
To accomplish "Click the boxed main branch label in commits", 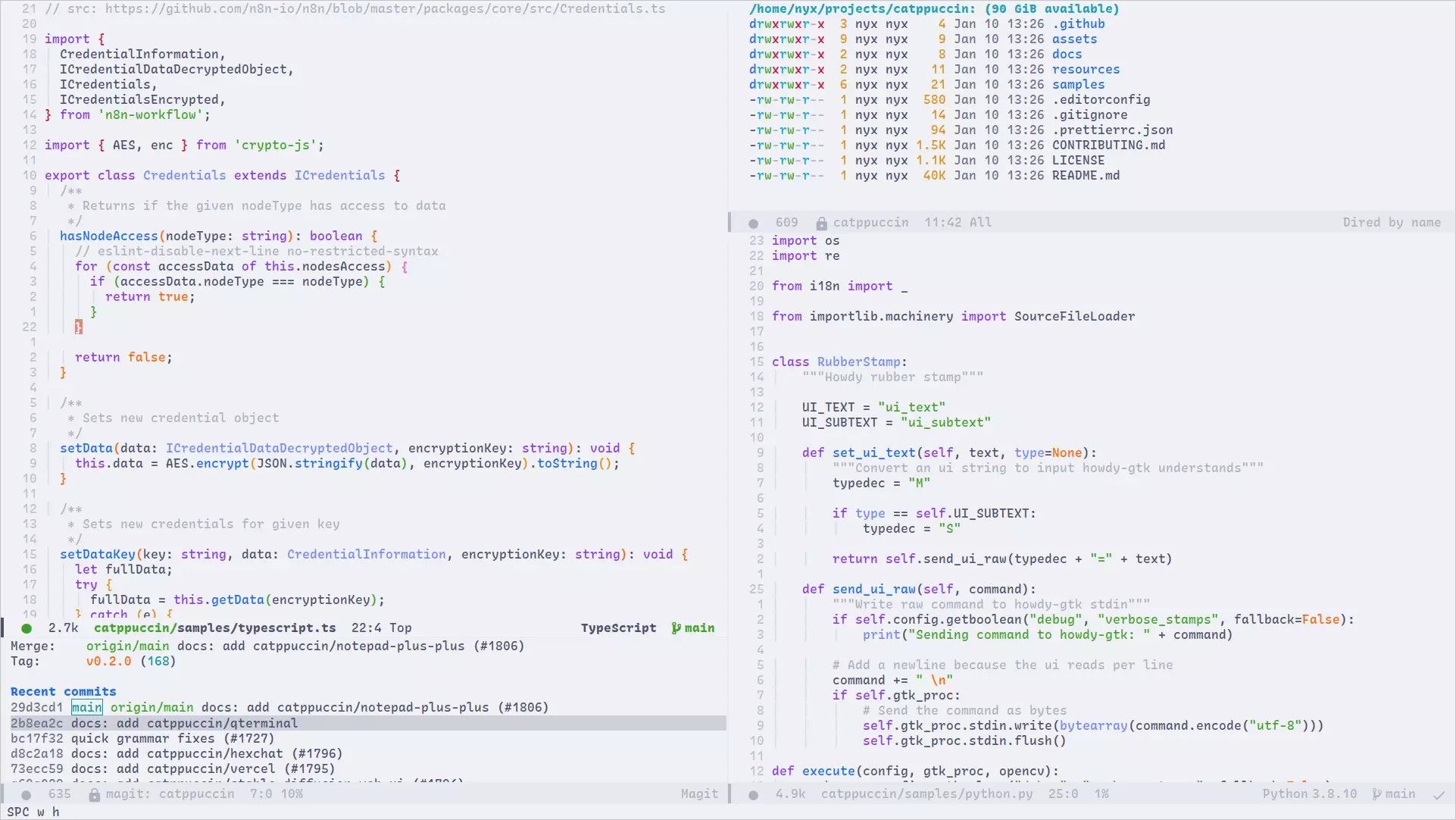I will tap(86, 708).
